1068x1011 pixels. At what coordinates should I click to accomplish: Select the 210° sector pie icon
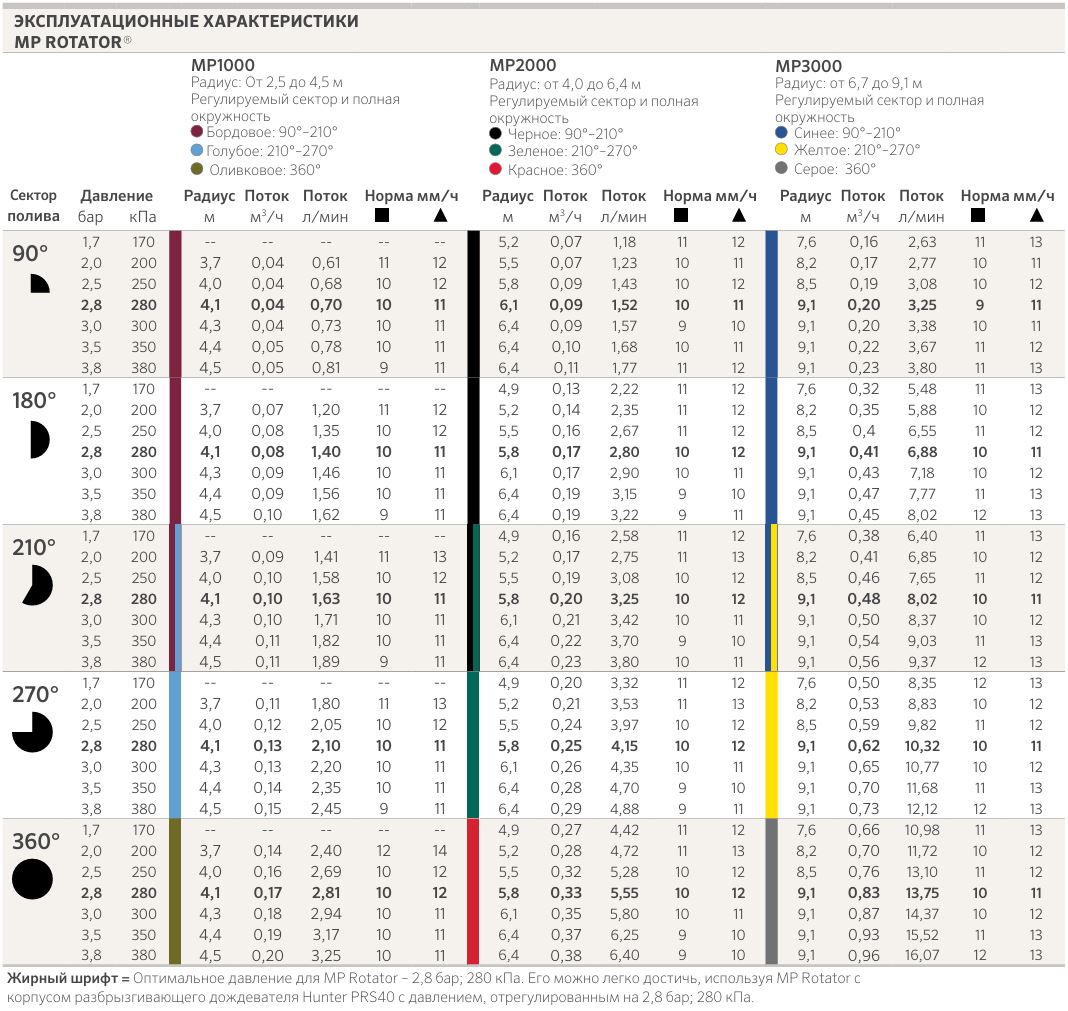(x=37, y=585)
